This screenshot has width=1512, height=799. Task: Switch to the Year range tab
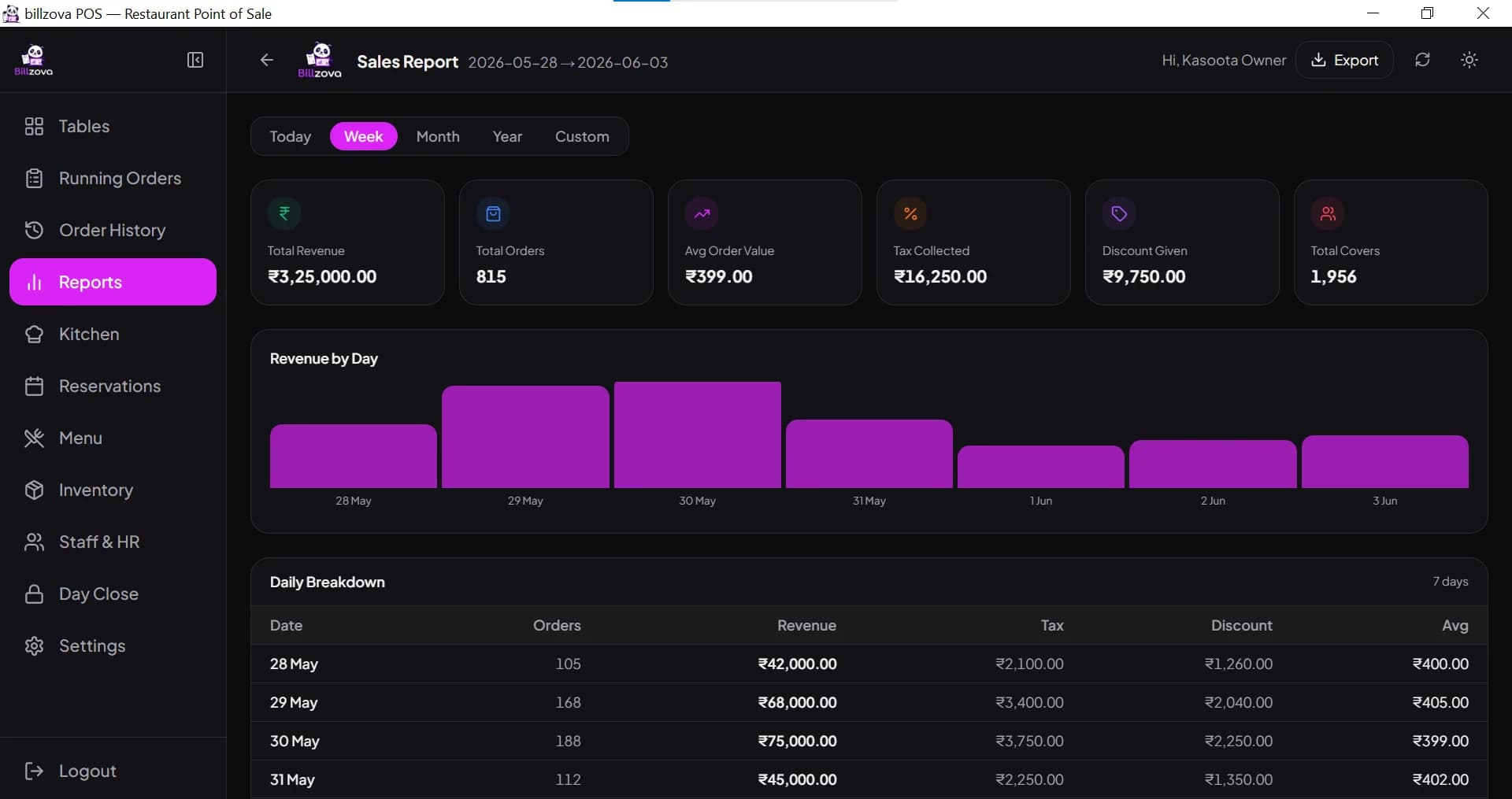507,136
